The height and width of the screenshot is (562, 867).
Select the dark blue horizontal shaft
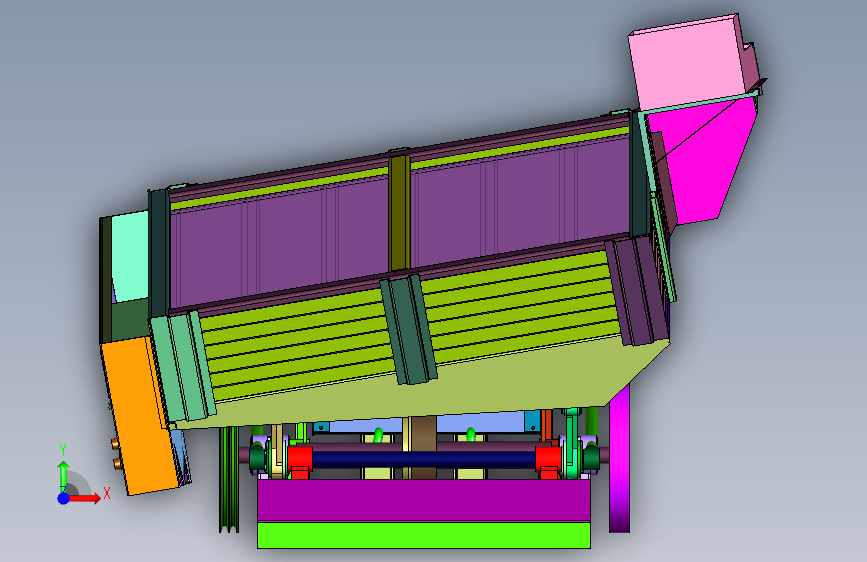[424, 460]
